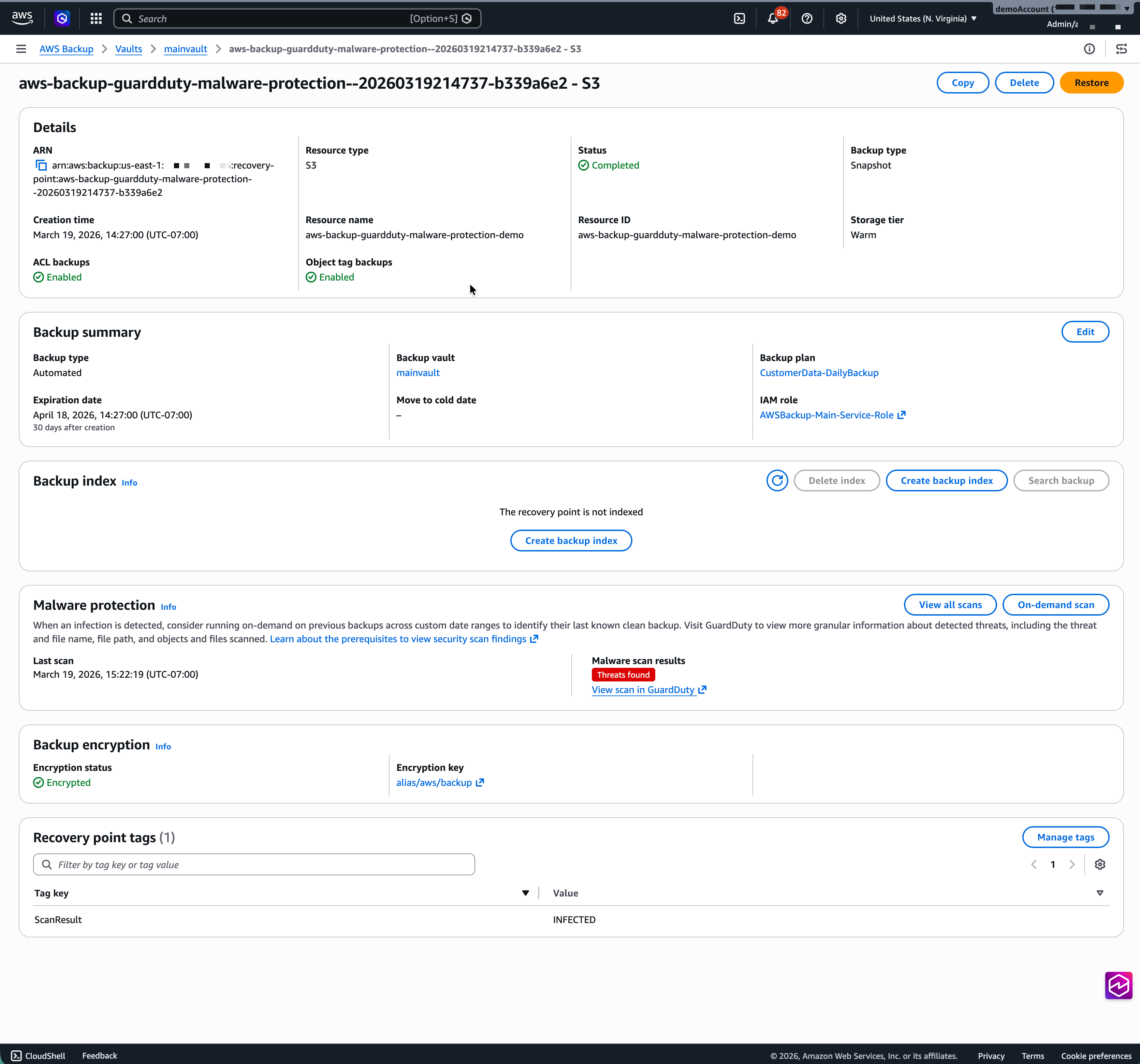
Task: Open console settings gear icon
Action: coord(841,18)
